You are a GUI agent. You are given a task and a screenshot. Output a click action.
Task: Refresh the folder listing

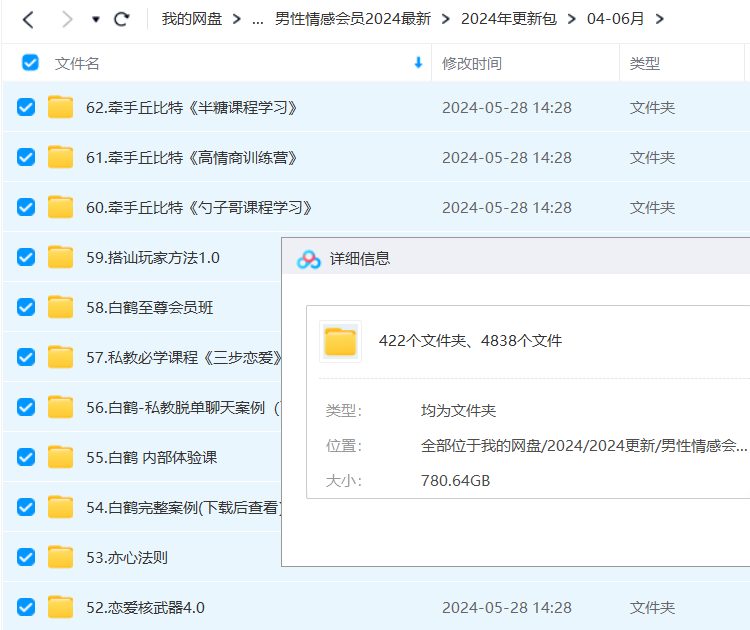click(121, 20)
